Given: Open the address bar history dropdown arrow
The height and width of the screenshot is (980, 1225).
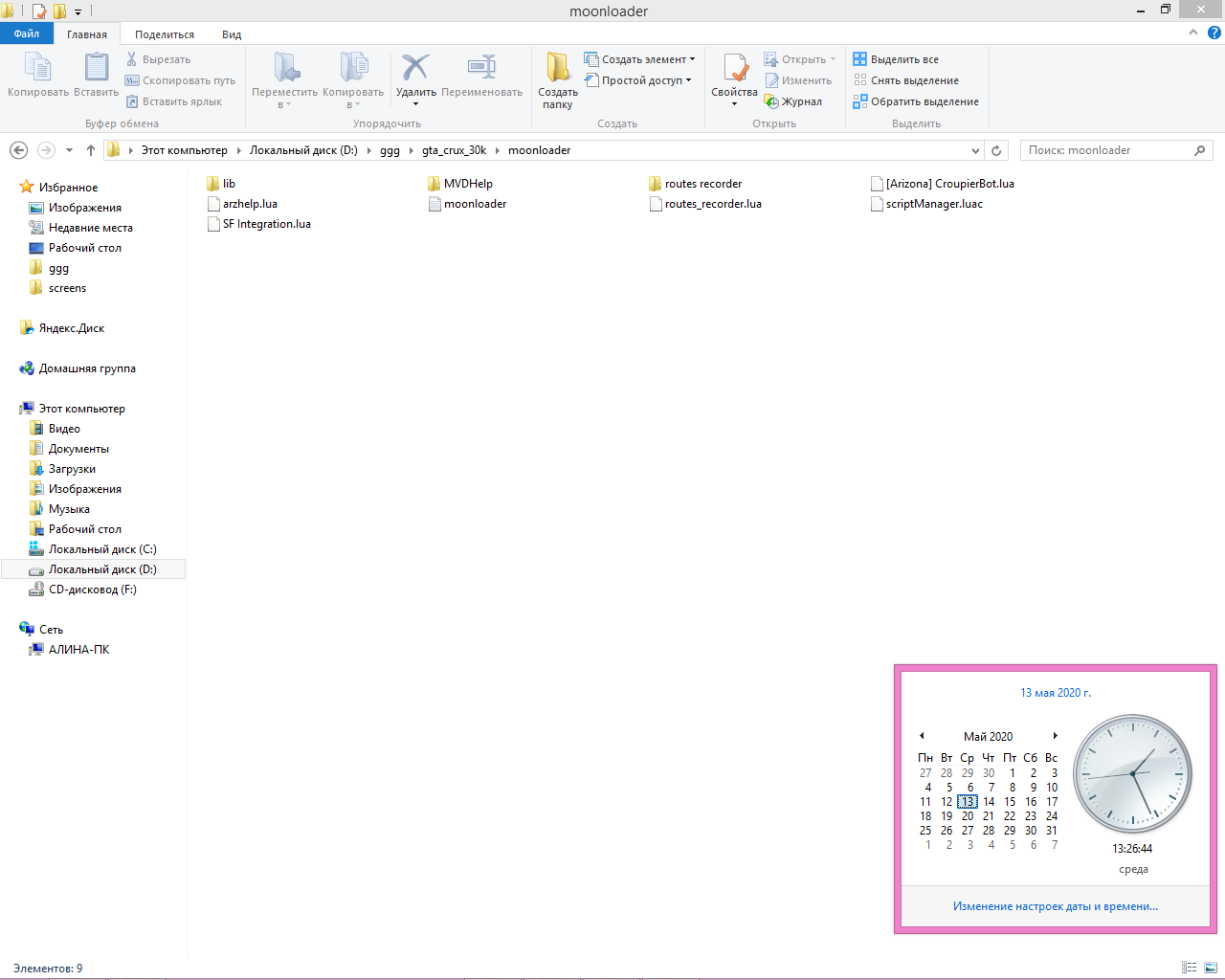Looking at the screenshot, I should (975, 150).
